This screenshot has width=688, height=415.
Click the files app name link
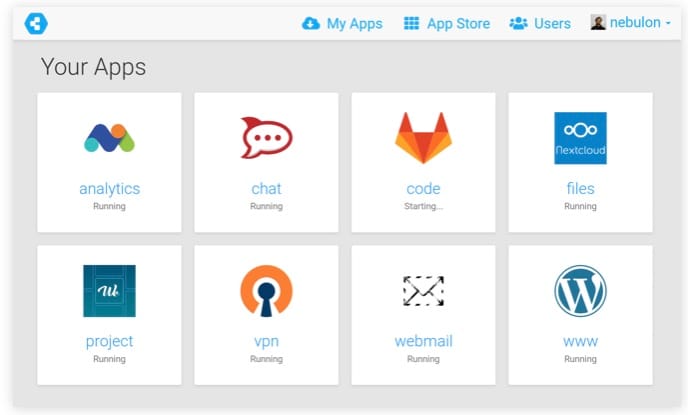(580, 189)
